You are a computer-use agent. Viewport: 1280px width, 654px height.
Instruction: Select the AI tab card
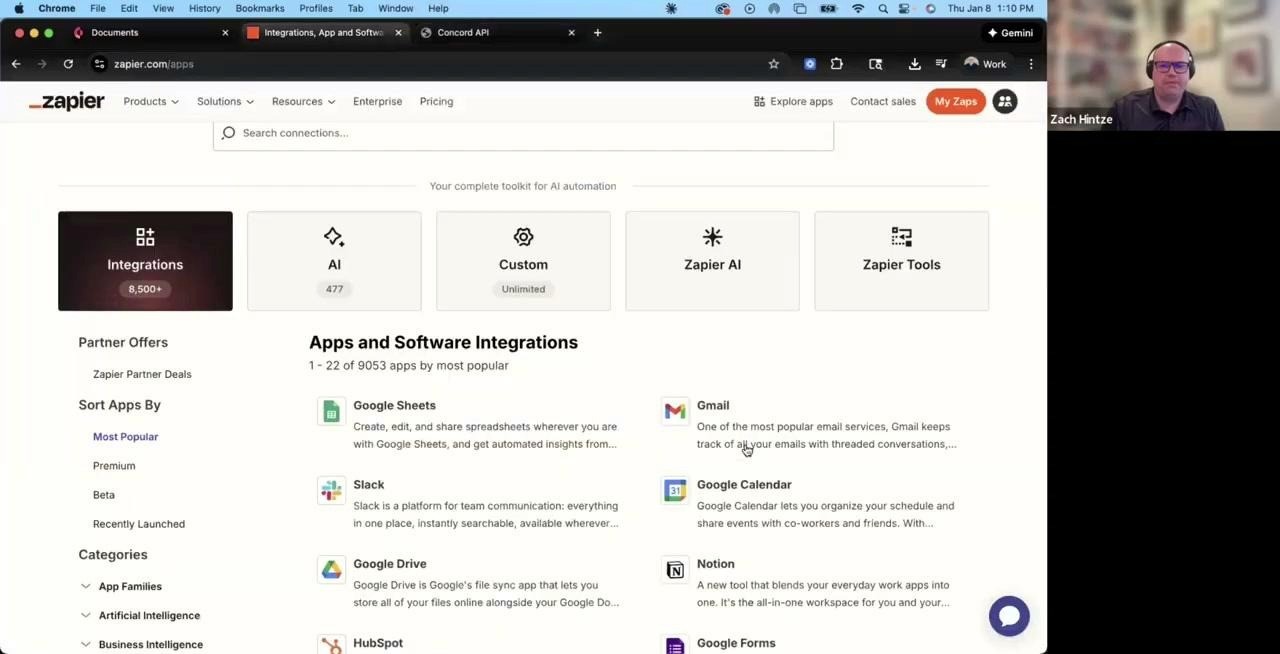pos(334,261)
